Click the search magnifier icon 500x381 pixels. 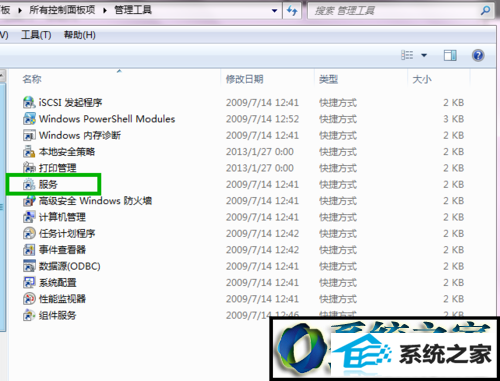485,10
